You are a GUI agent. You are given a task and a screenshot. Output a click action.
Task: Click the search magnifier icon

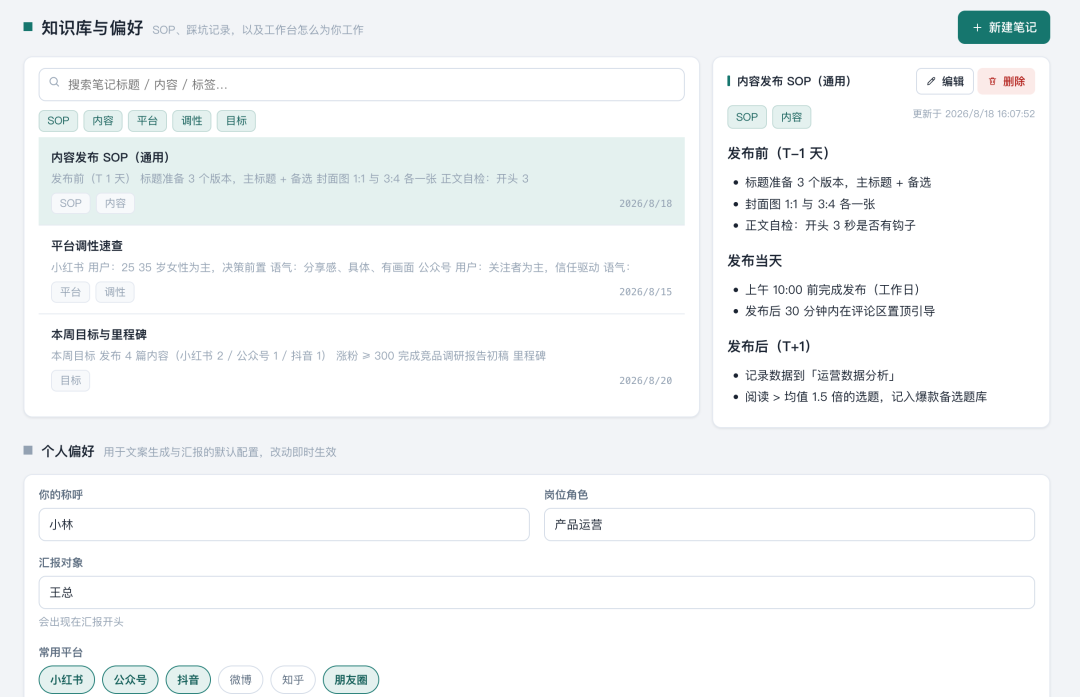[x=54, y=83]
